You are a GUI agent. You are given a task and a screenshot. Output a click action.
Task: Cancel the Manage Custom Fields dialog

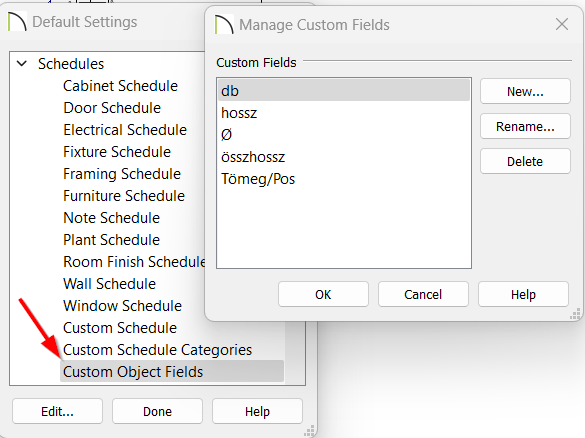click(x=423, y=294)
